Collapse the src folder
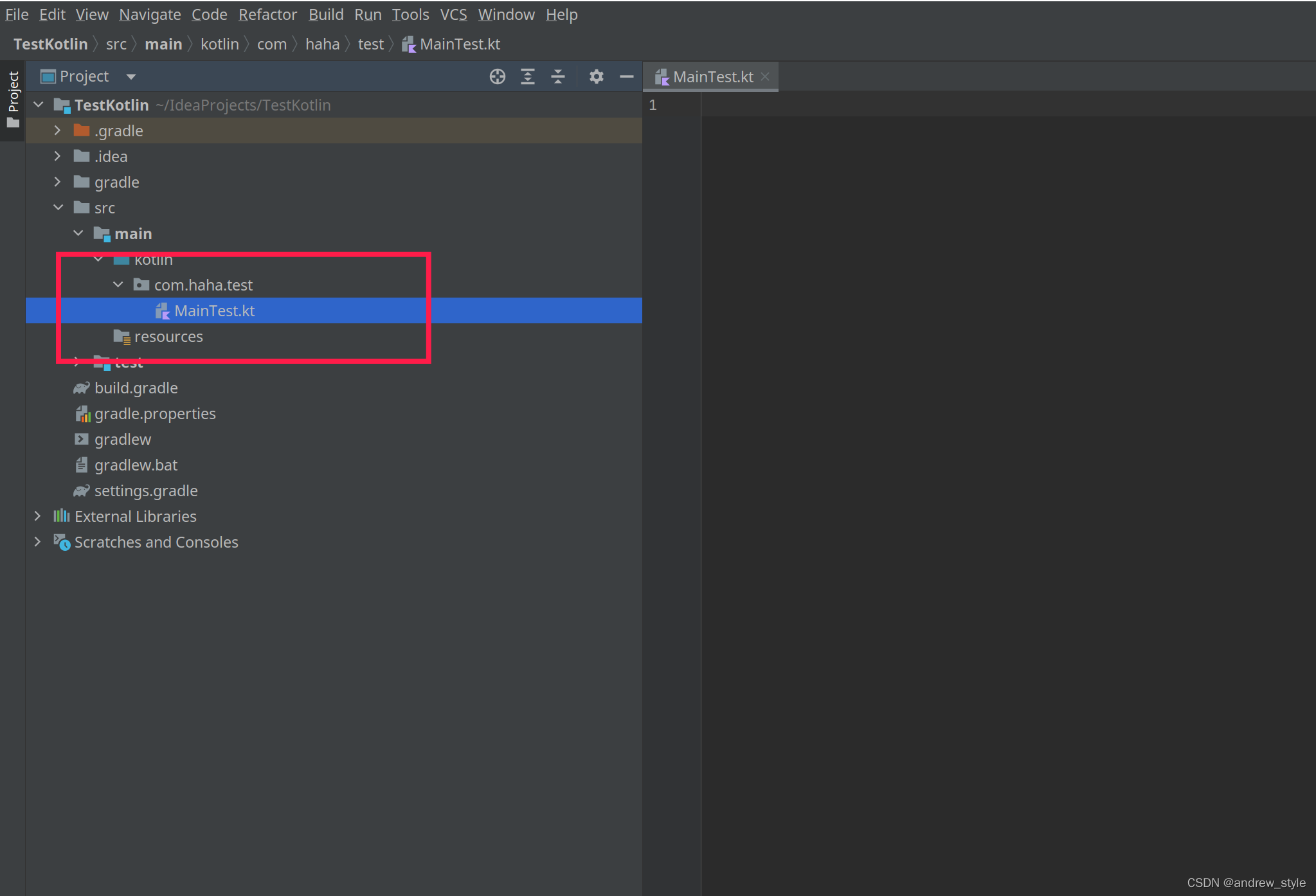The image size is (1316, 896). point(58,208)
